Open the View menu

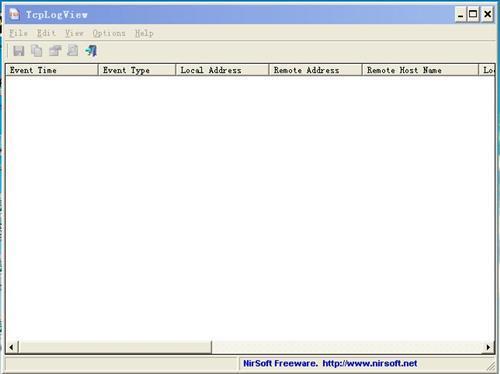(x=74, y=33)
